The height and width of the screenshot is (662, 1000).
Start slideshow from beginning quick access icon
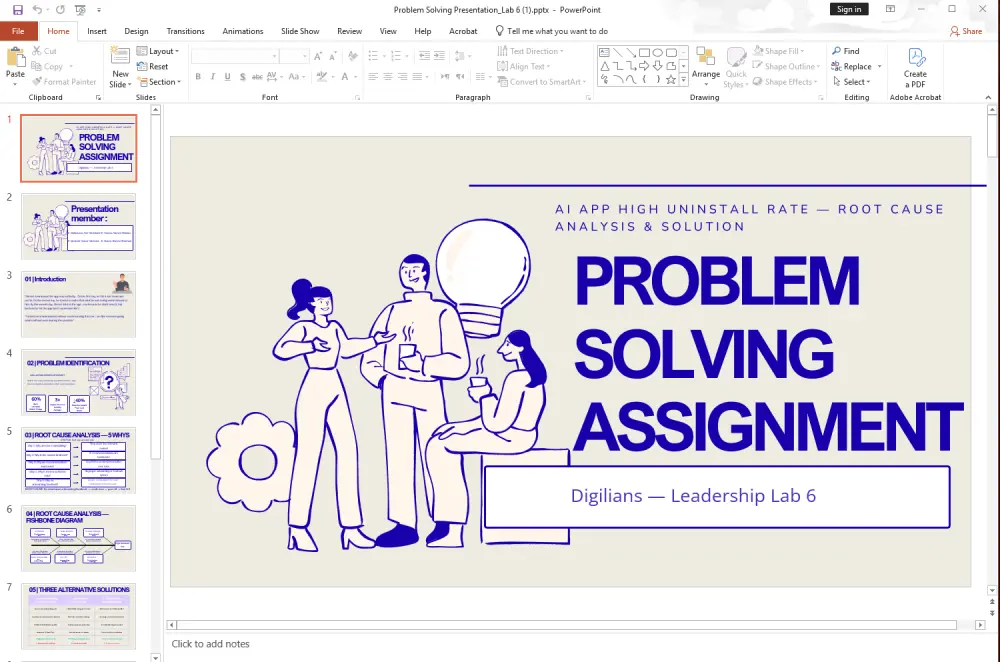[80, 10]
